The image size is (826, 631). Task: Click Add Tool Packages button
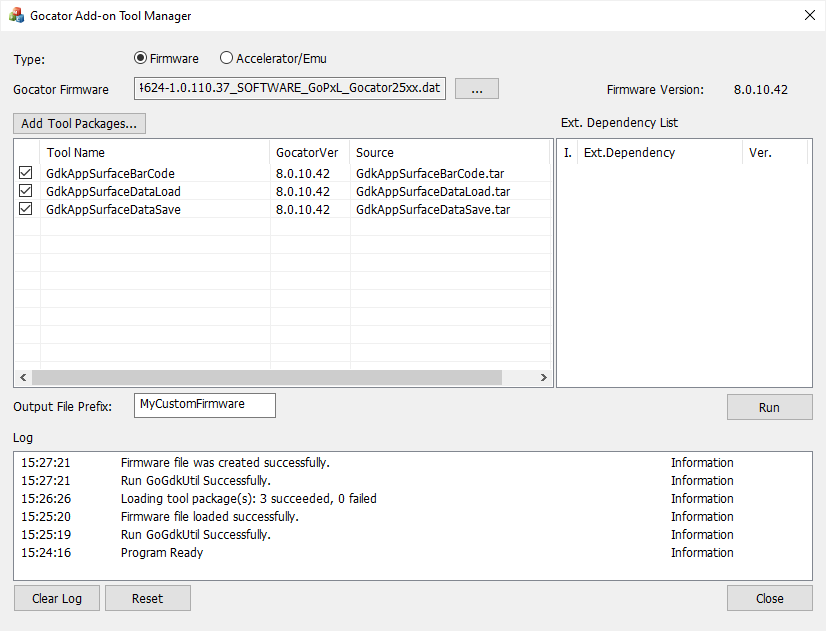pyautogui.click(x=79, y=123)
